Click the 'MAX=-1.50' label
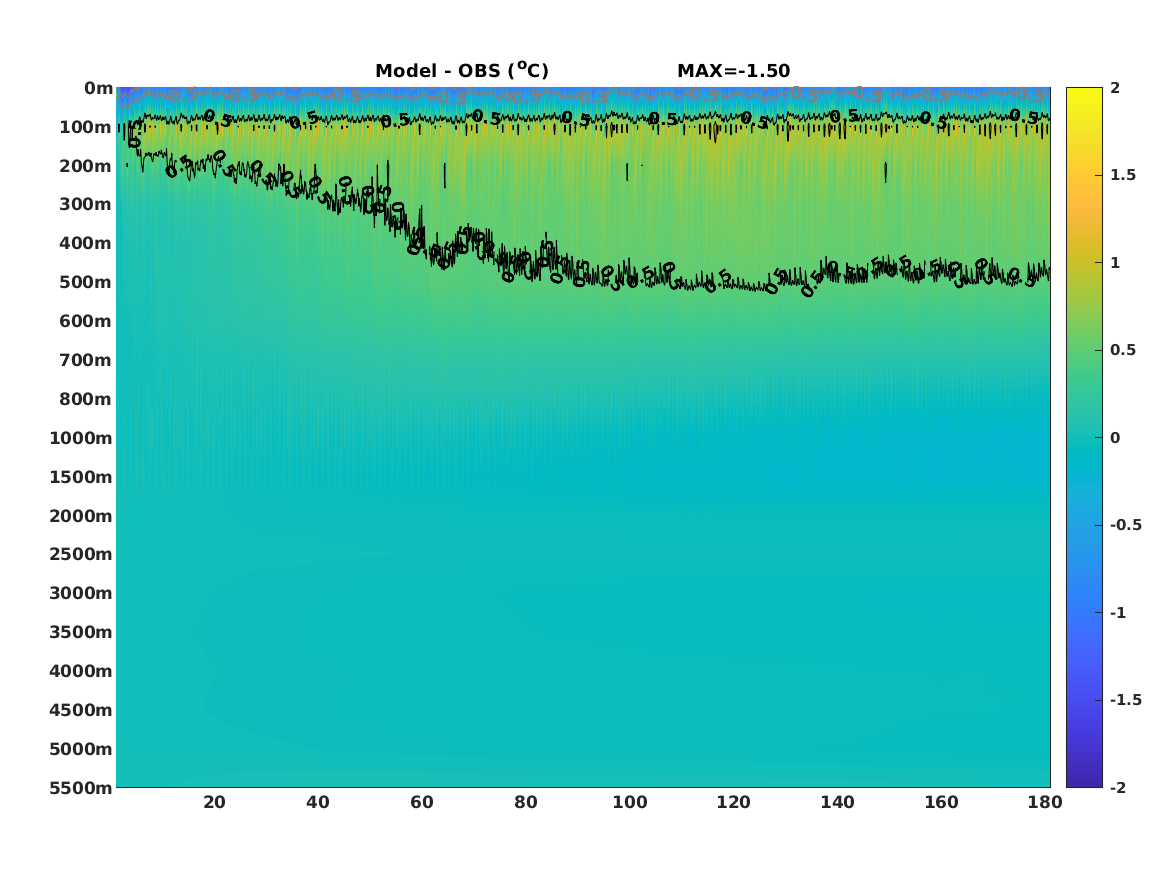 [733, 71]
